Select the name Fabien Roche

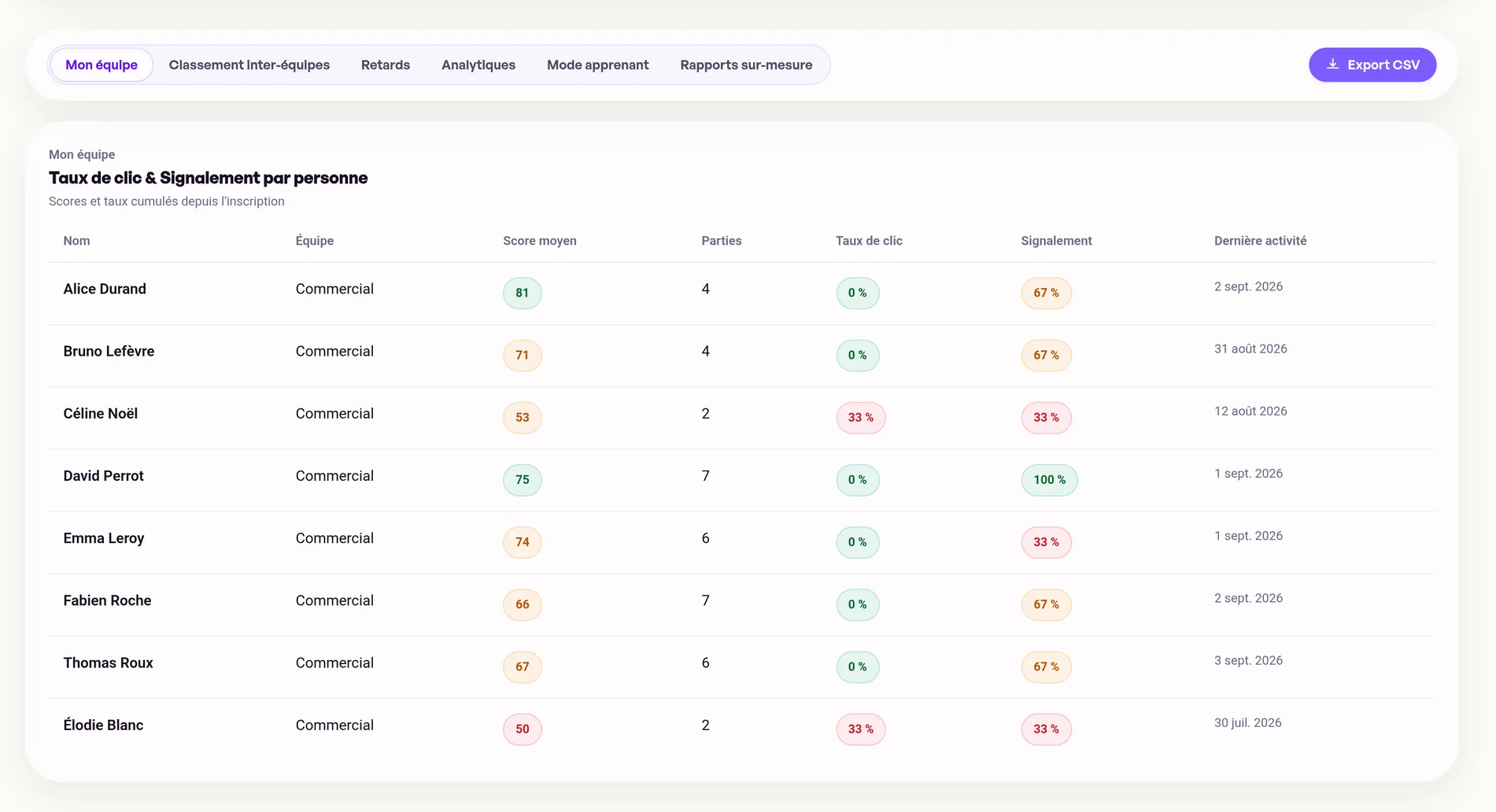pyautogui.click(x=107, y=600)
